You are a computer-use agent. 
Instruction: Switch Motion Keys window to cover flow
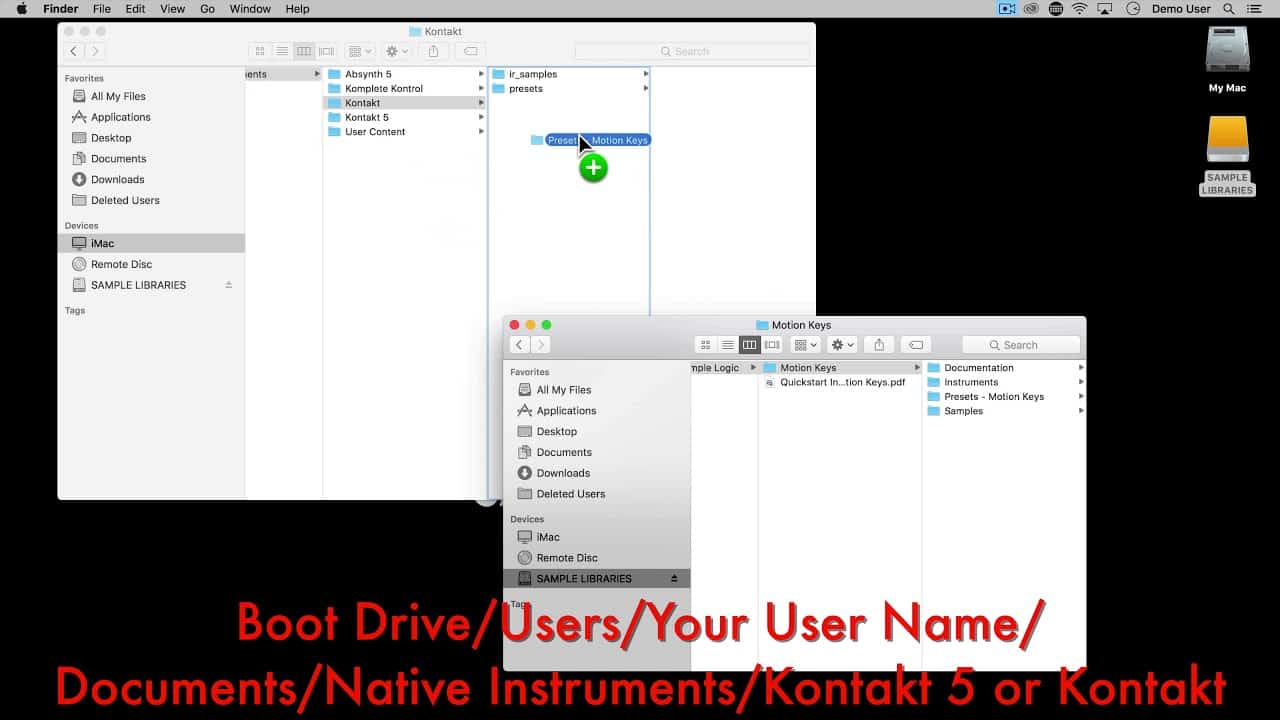(771, 345)
